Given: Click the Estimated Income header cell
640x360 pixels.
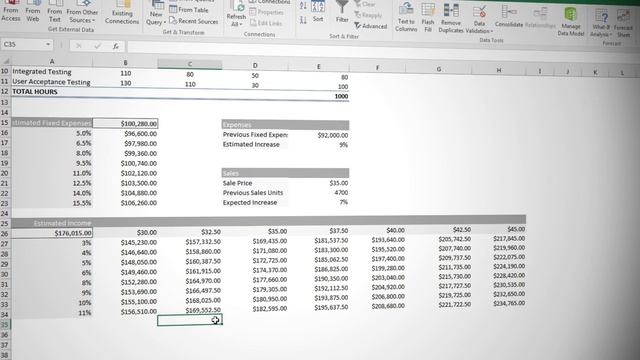Looking at the screenshot, I should [52, 223].
